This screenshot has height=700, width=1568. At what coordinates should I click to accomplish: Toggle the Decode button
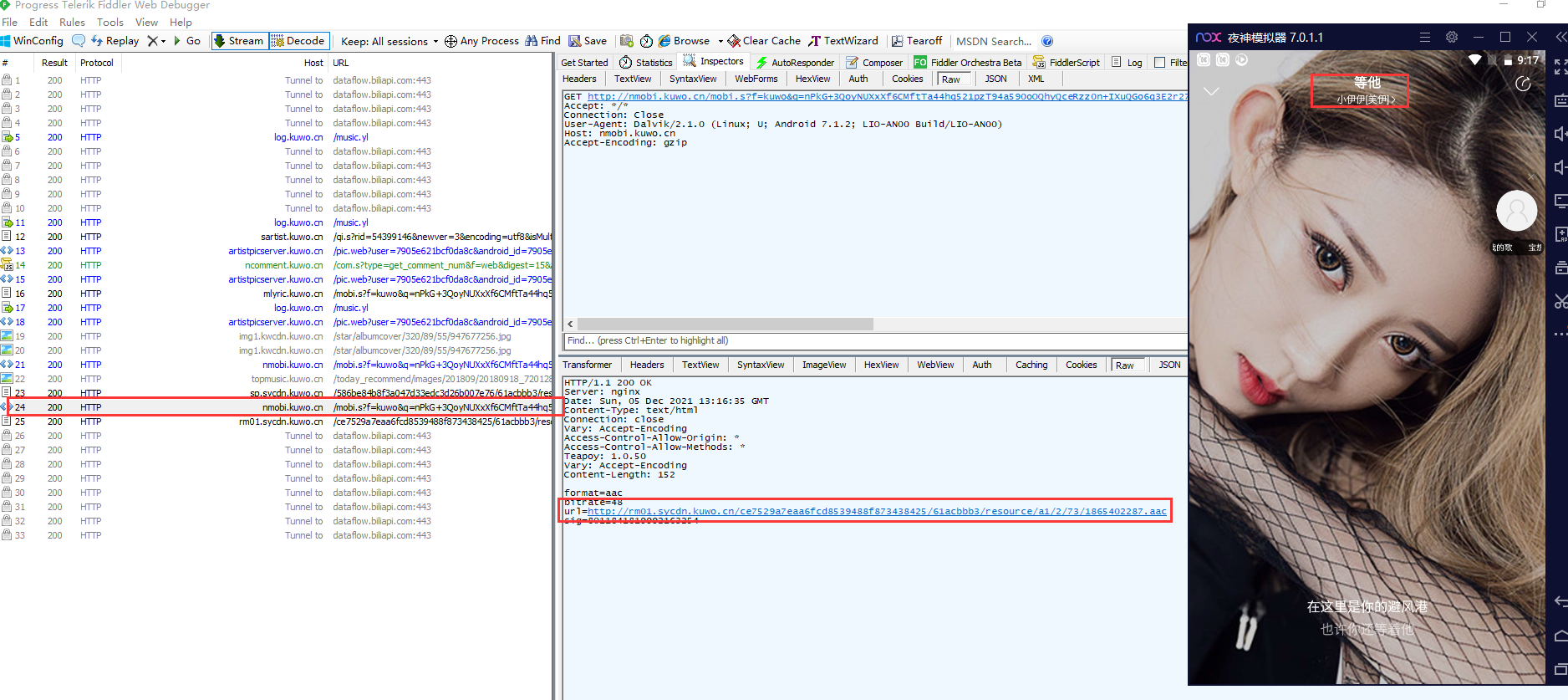point(298,41)
